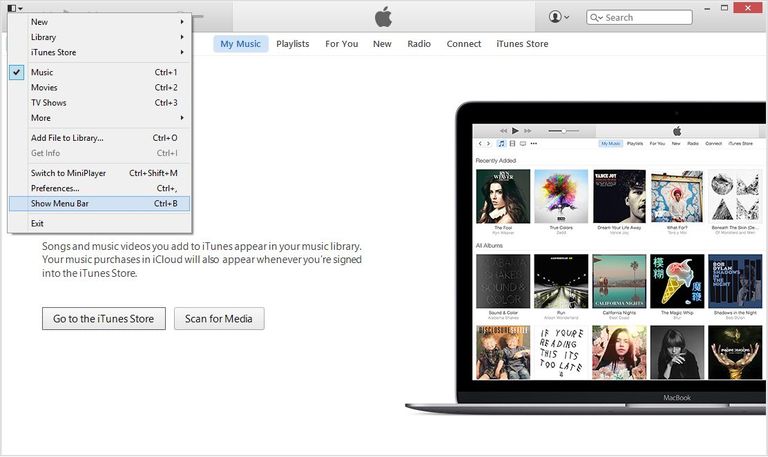Expand the New submenu
The width and height of the screenshot is (768, 457).
pyautogui.click(x=99, y=22)
